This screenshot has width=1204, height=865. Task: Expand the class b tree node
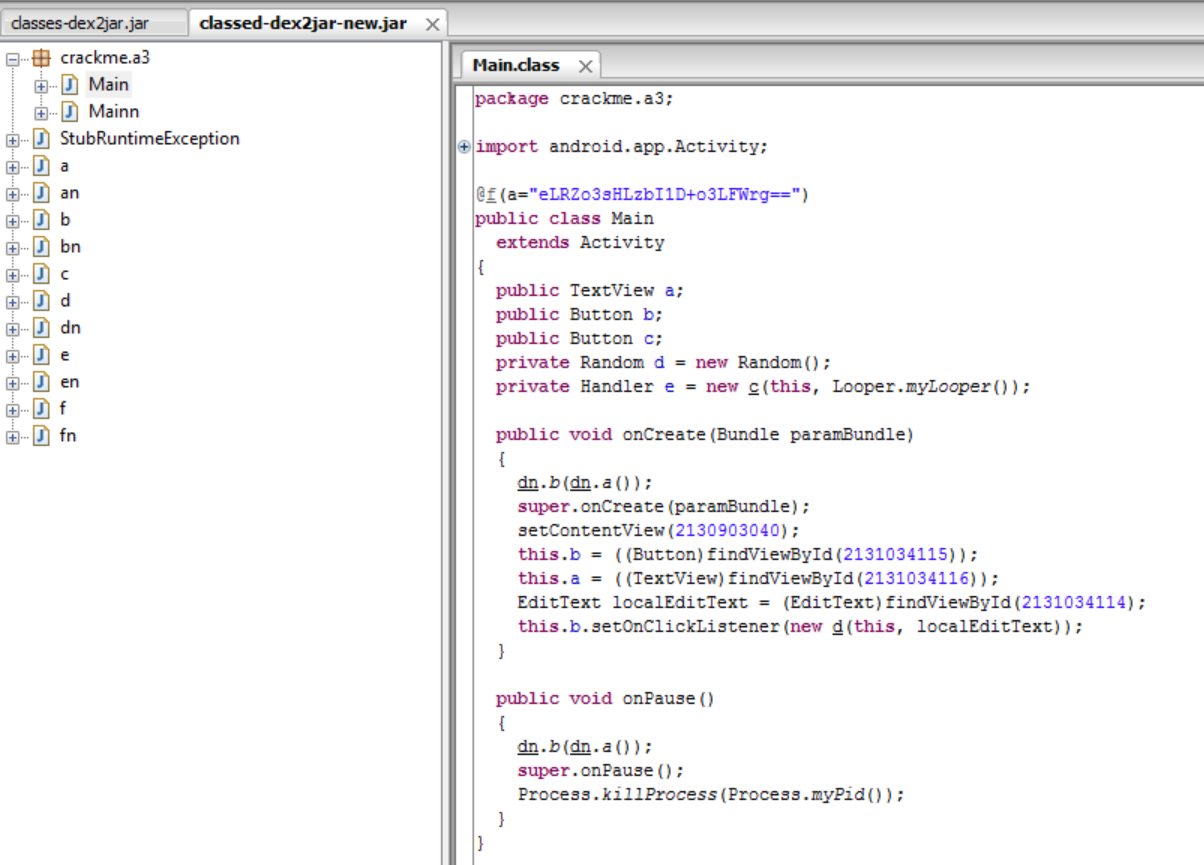(12, 220)
